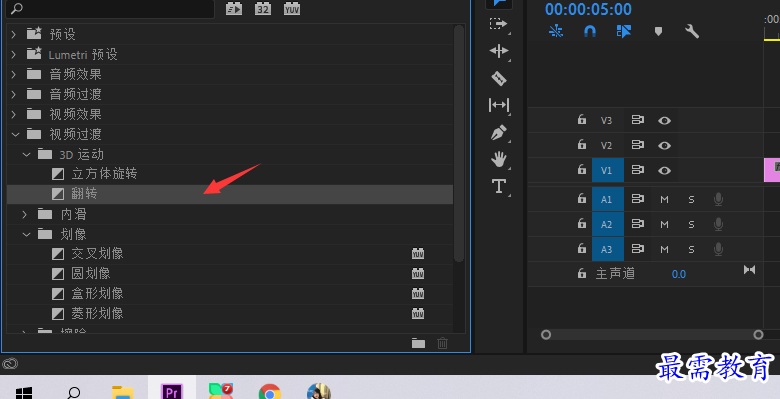The width and height of the screenshot is (780, 399).
Task: Target the A1 audio track
Action: click(x=608, y=199)
